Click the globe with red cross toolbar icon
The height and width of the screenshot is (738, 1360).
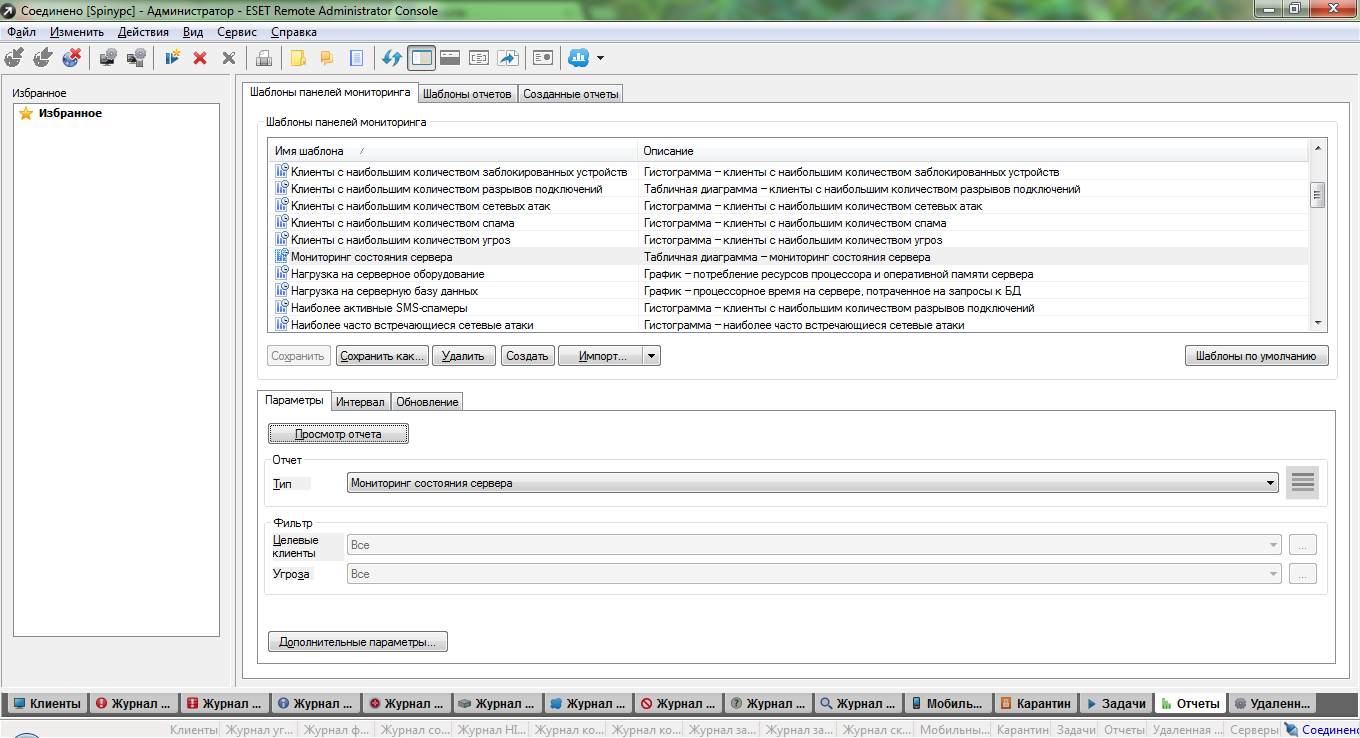[x=72, y=58]
